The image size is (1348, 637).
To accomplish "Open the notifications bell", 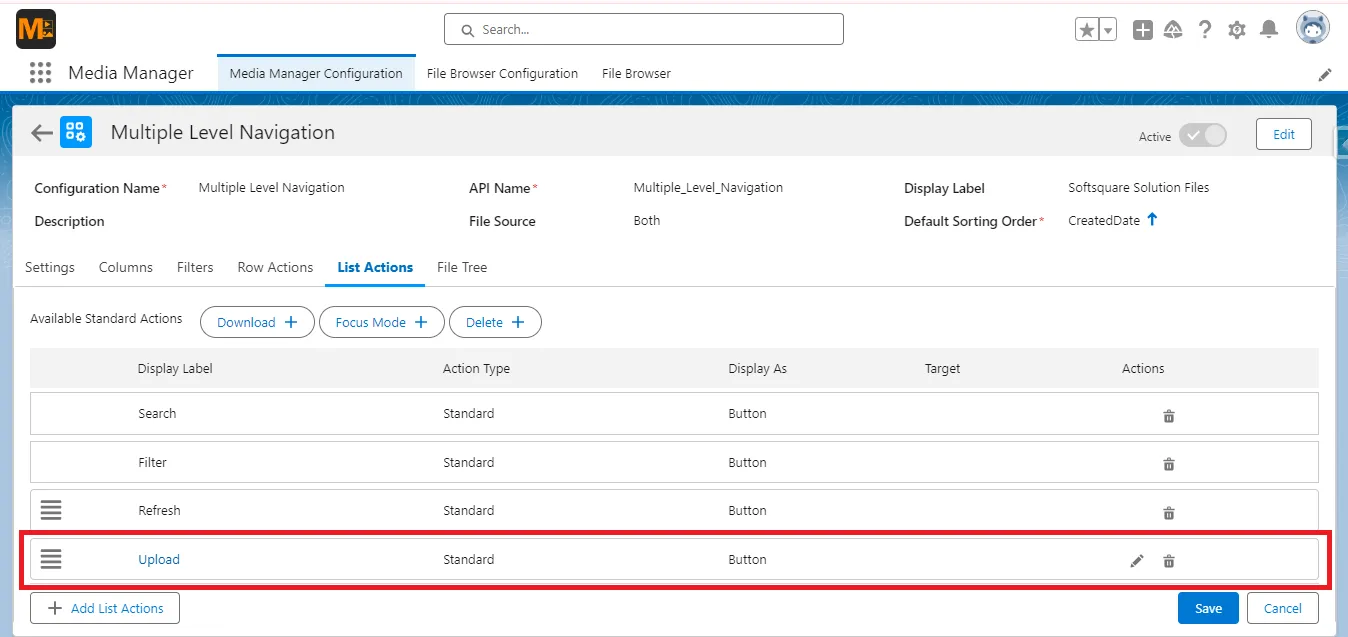I will [1269, 30].
